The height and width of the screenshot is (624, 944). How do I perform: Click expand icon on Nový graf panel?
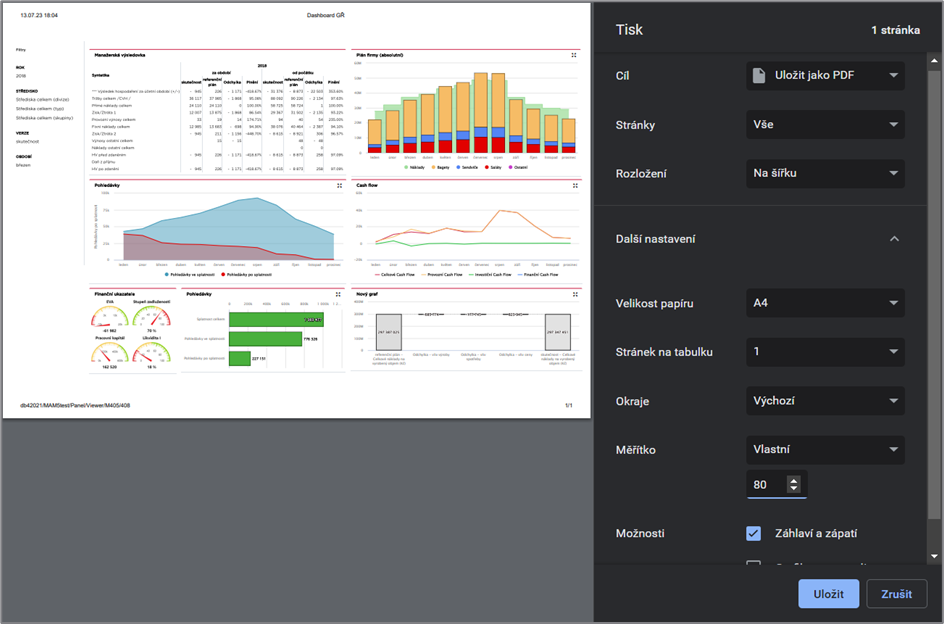pos(575,295)
